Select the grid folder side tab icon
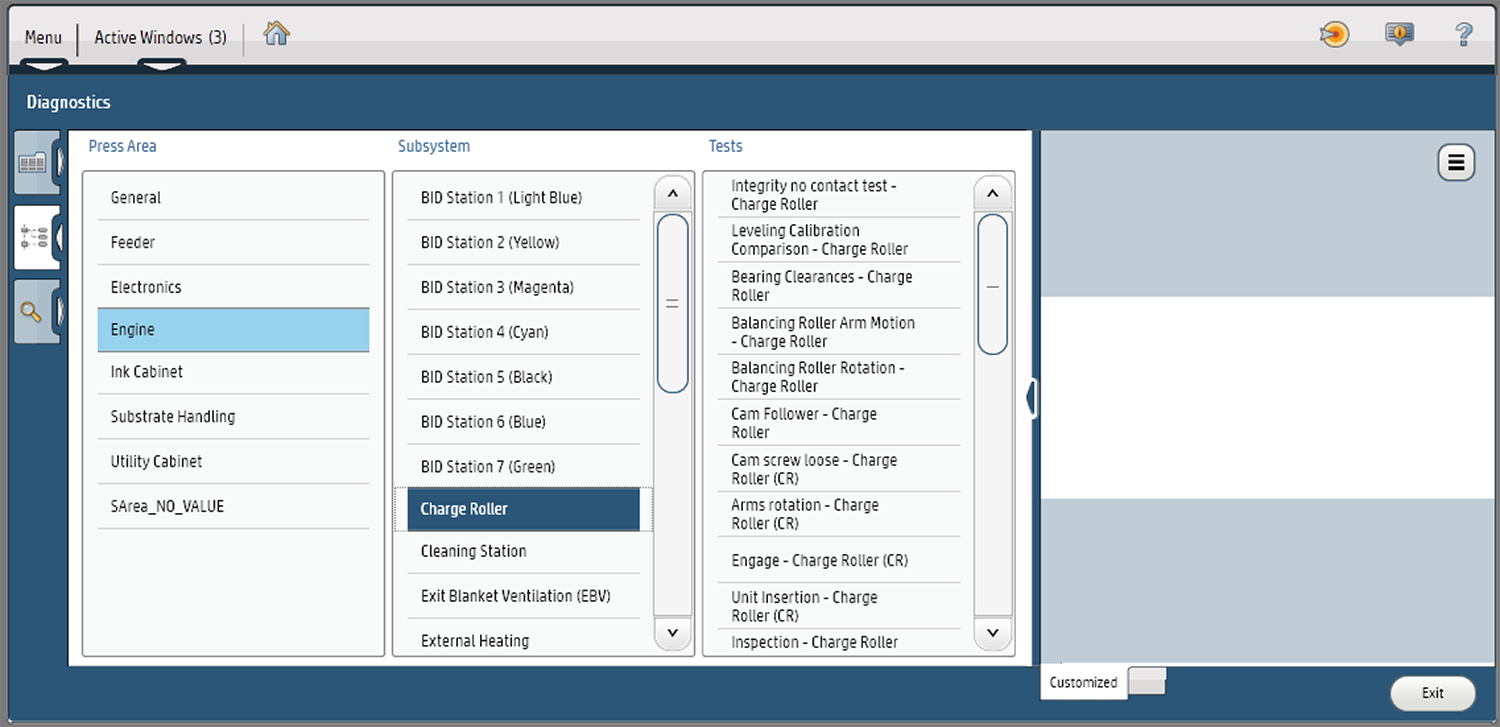Screen dimensions: 1500x727 point(34,163)
